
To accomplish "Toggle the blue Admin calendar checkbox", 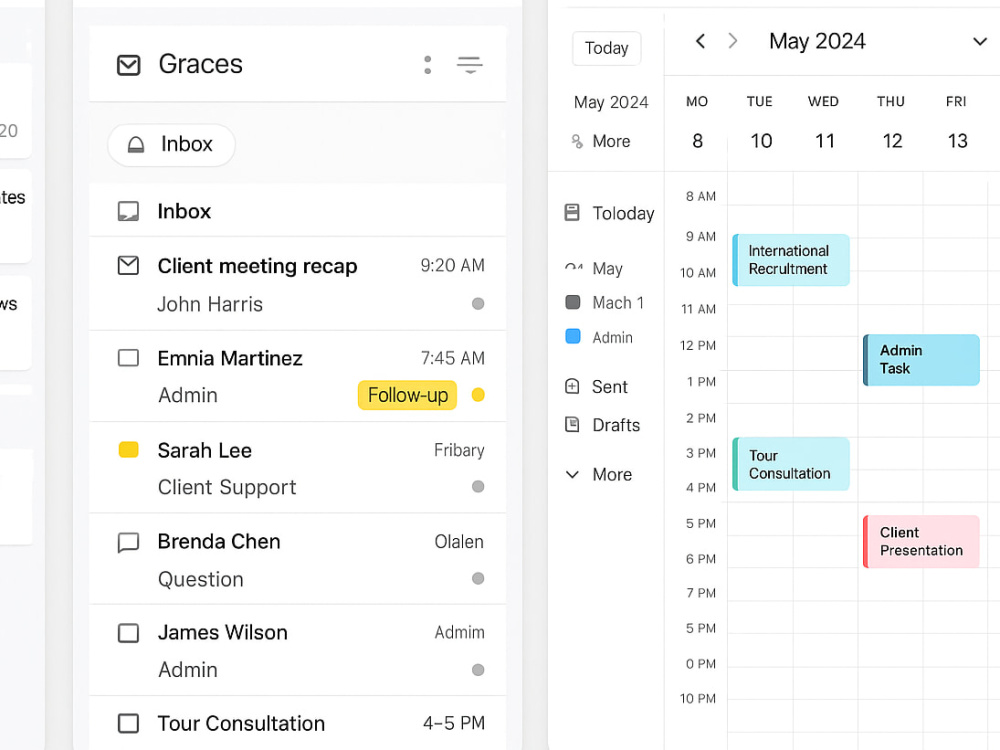I will click(573, 336).
